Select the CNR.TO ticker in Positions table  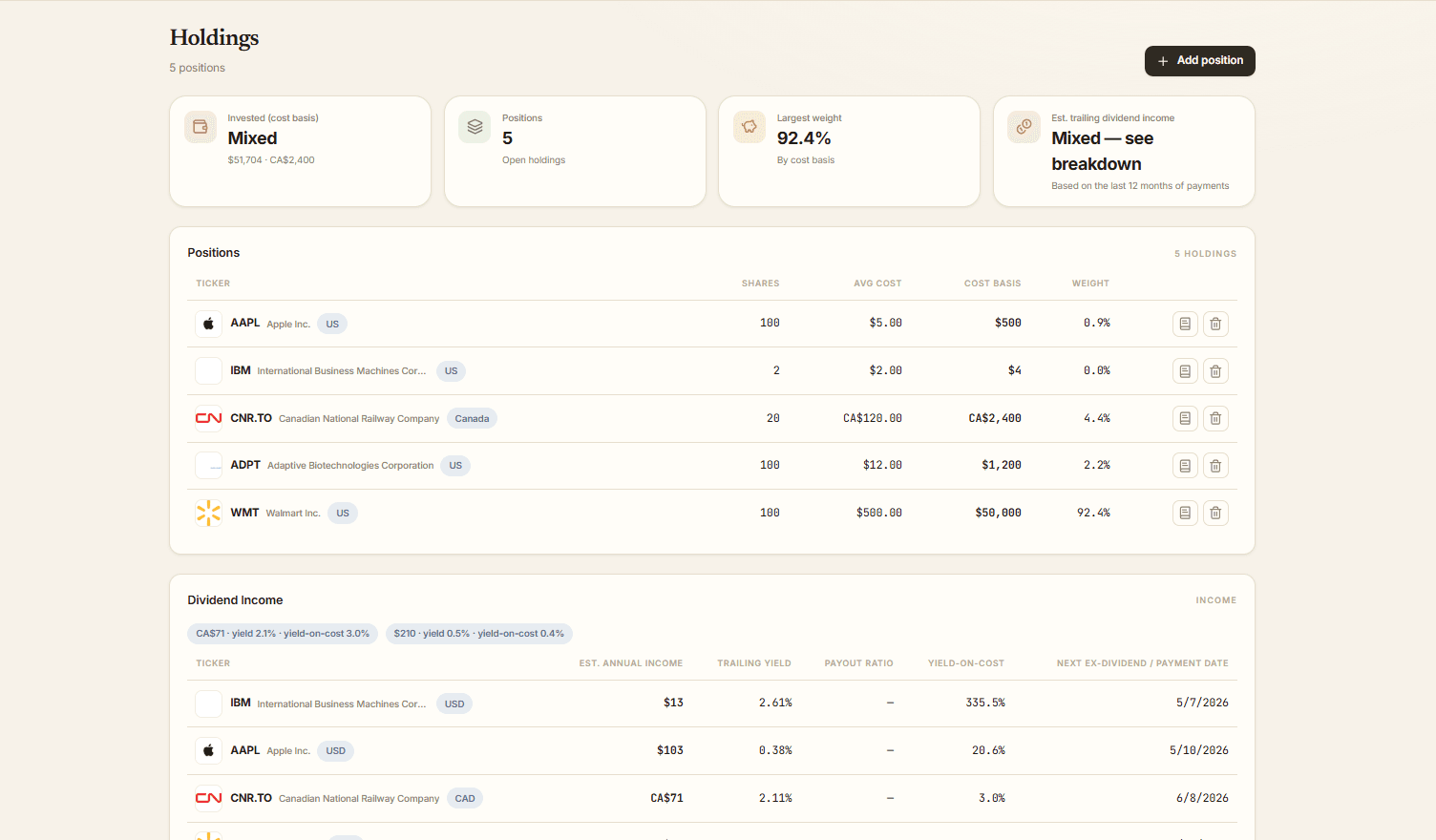click(x=251, y=418)
